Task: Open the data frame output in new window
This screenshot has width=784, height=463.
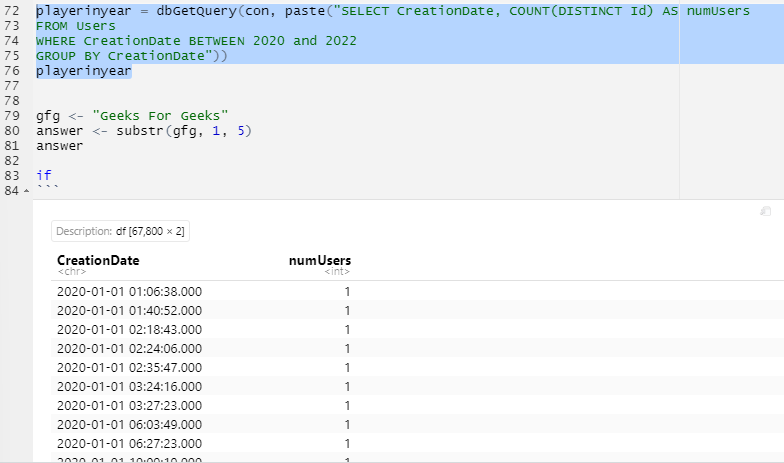Action: coord(765,212)
